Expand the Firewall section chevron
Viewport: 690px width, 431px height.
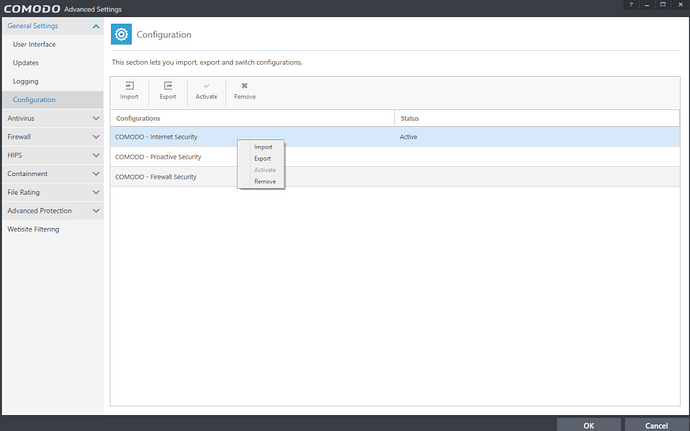click(96, 137)
